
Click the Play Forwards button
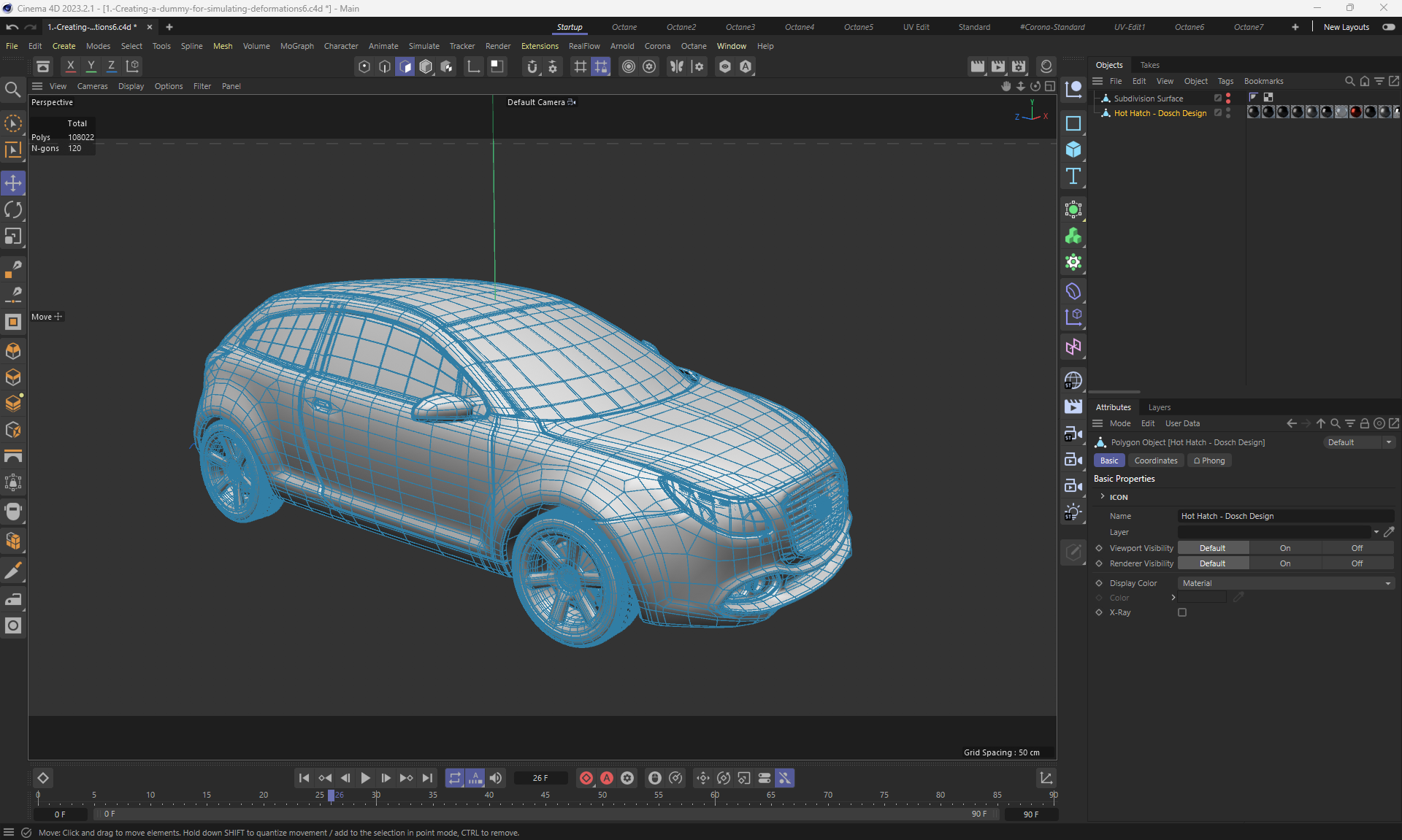point(366,778)
